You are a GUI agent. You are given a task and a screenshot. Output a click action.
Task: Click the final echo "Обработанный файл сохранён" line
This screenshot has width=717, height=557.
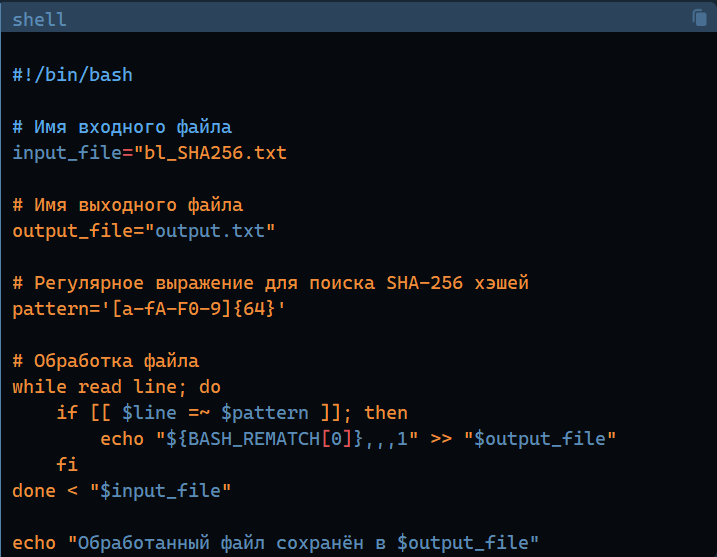click(276, 543)
